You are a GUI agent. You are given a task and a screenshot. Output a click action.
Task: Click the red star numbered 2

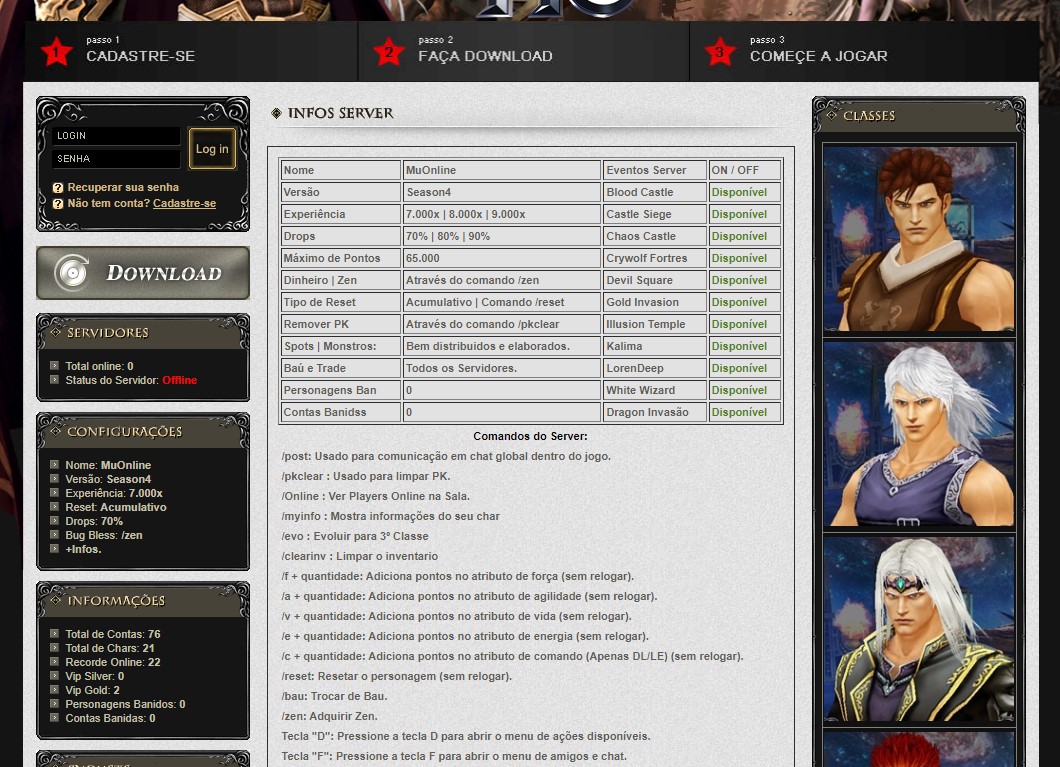[389, 52]
